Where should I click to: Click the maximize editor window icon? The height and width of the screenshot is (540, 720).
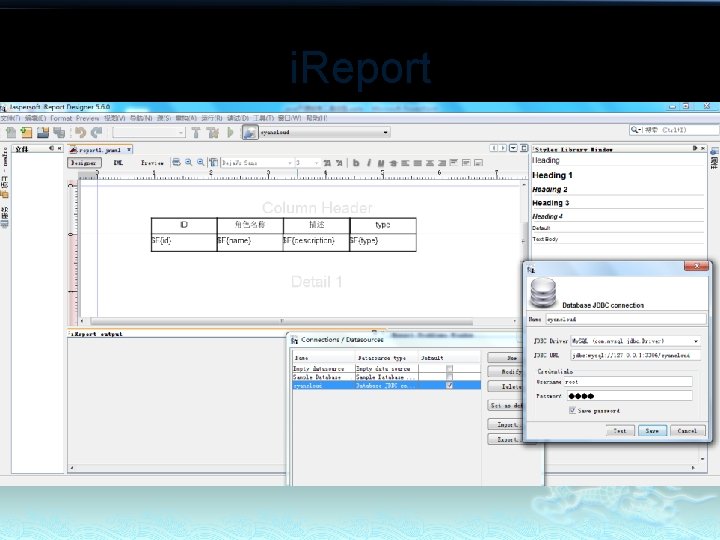[x=524, y=148]
